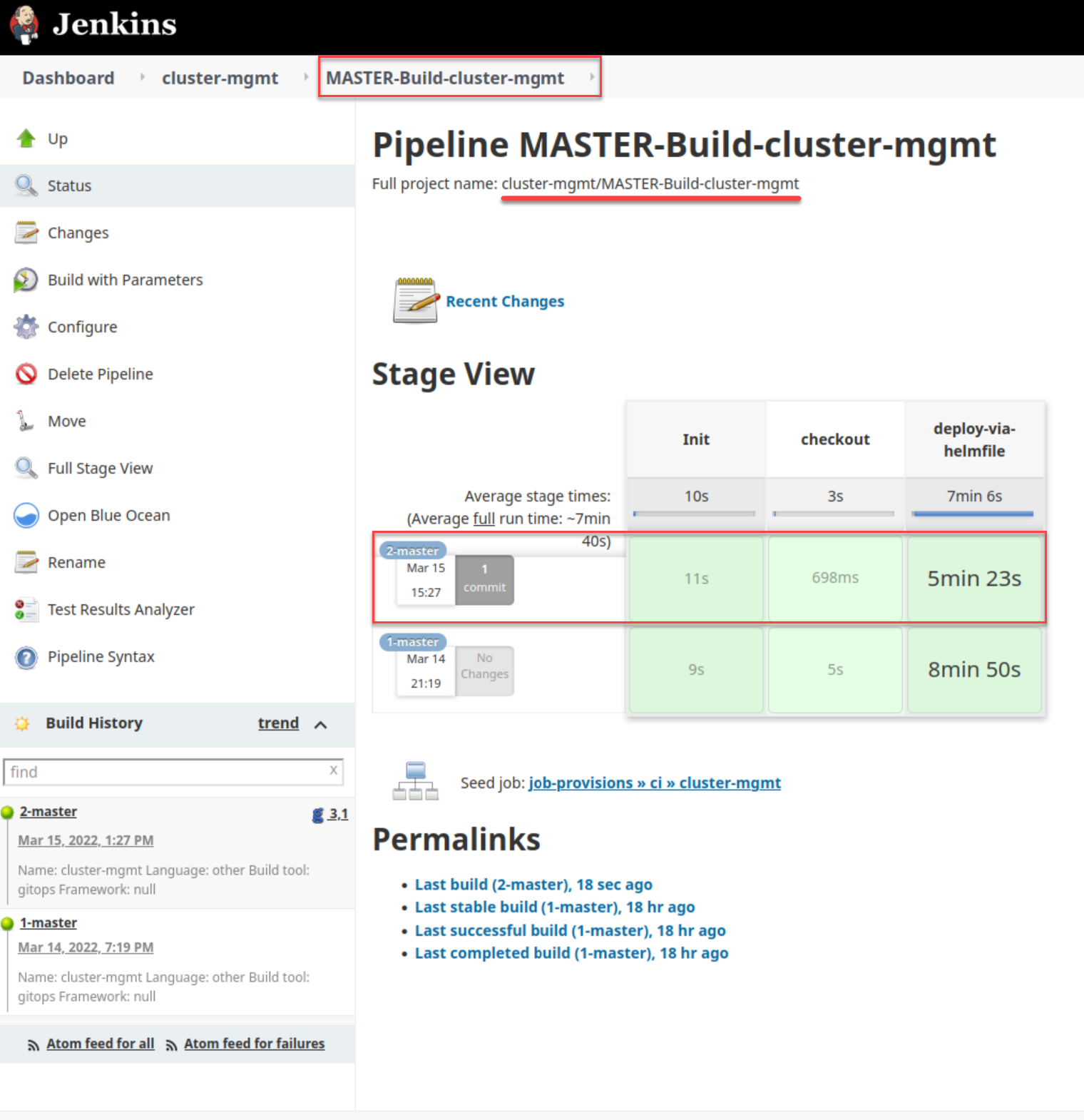Collapse the Build History panel chevron
1084x1120 pixels.
[321, 725]
